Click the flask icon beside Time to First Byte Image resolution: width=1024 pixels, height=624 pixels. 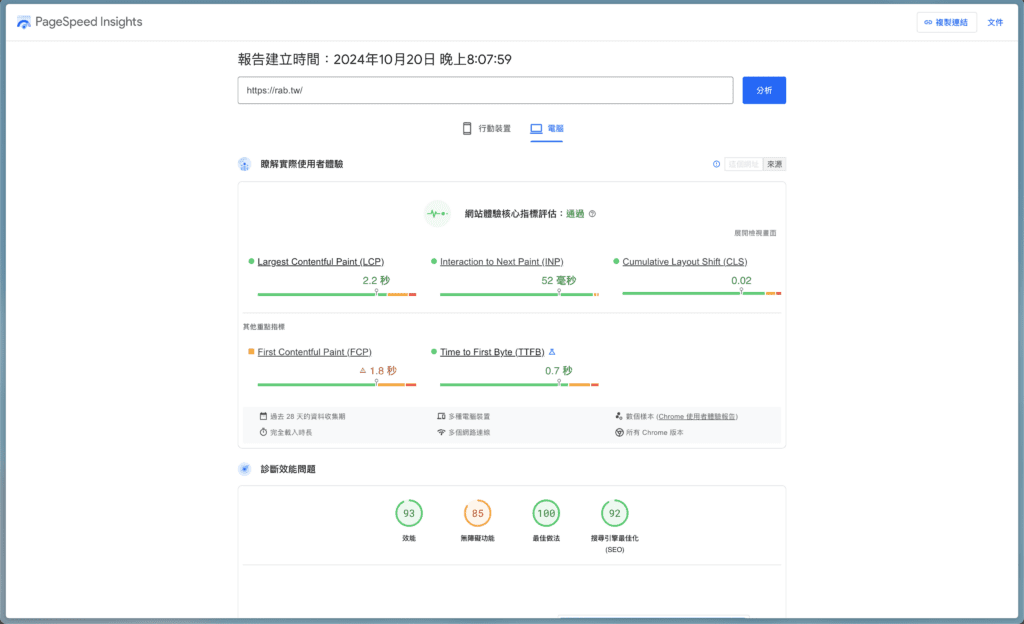point(552,352)
